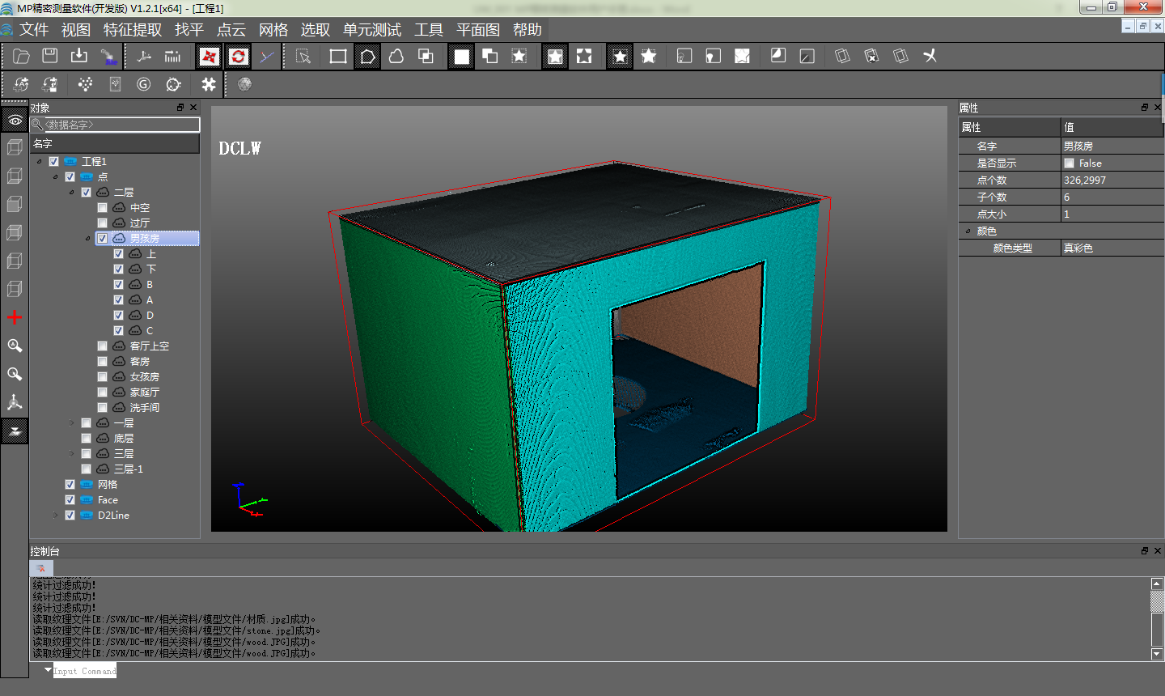Enable the 客厅上空 point cloud checkbox
1165x696 pixels.
pos(103,346)
